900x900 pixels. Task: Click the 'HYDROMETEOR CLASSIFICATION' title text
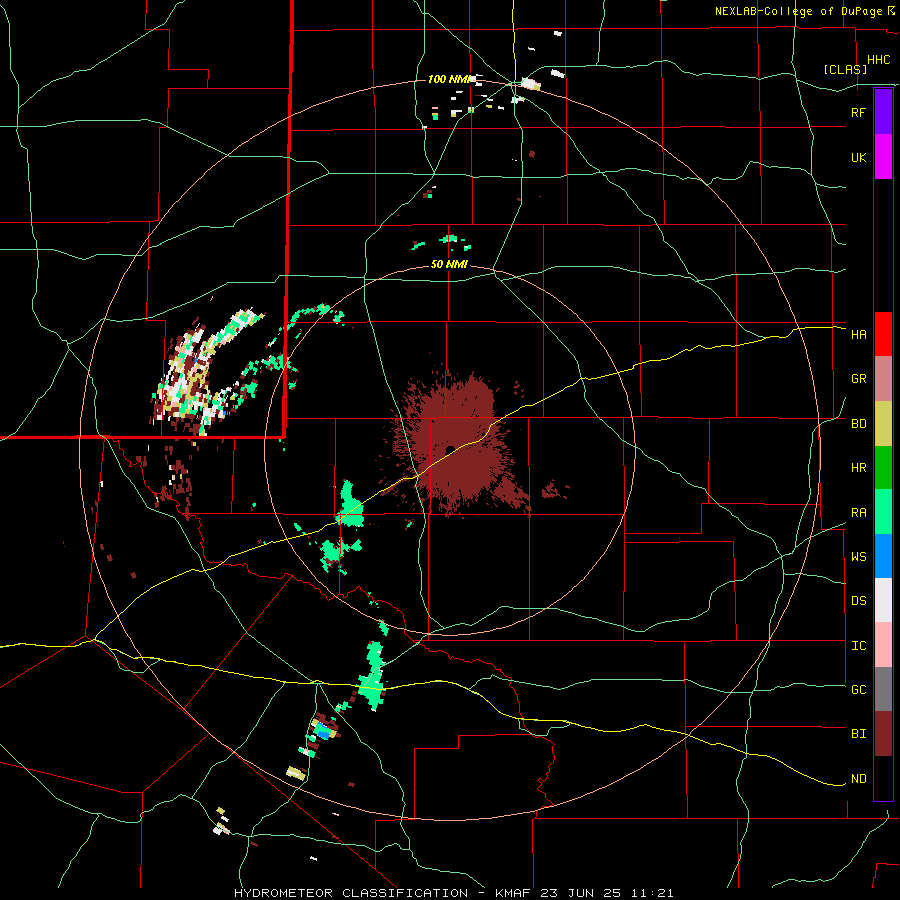(351, 893)
